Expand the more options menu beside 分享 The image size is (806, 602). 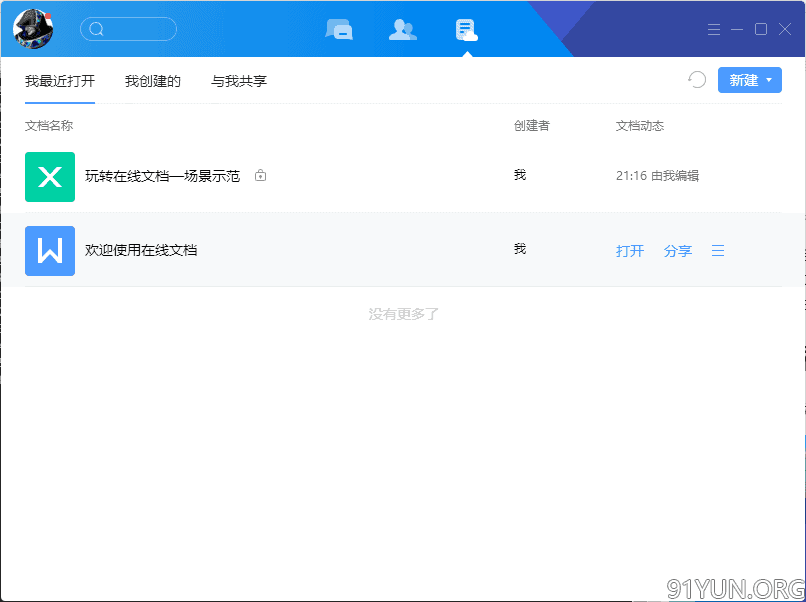[x=718, y=251]
